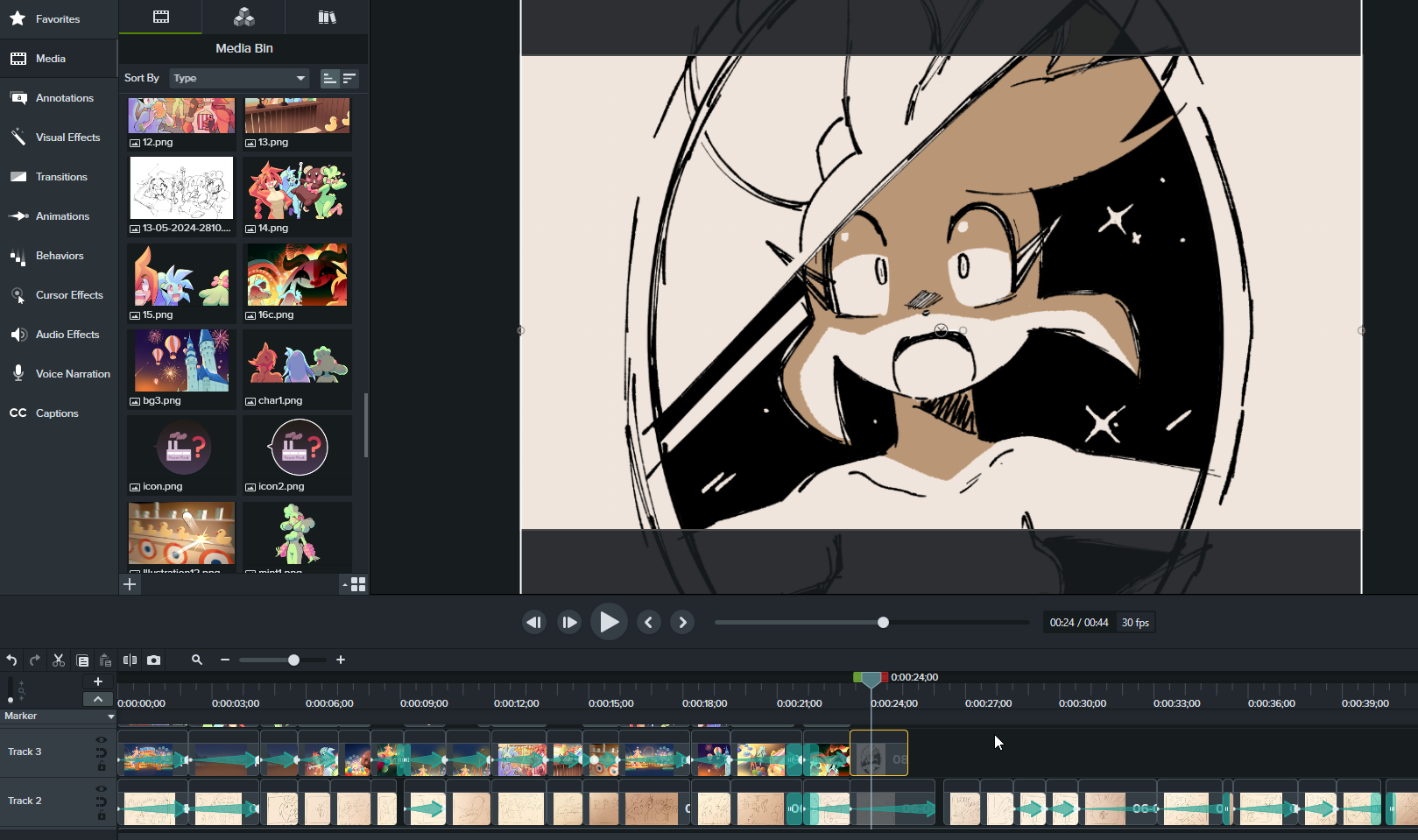1418x840 pixels.
Task: Select Visual Effects in the sidebar
Action: point(67,138)
